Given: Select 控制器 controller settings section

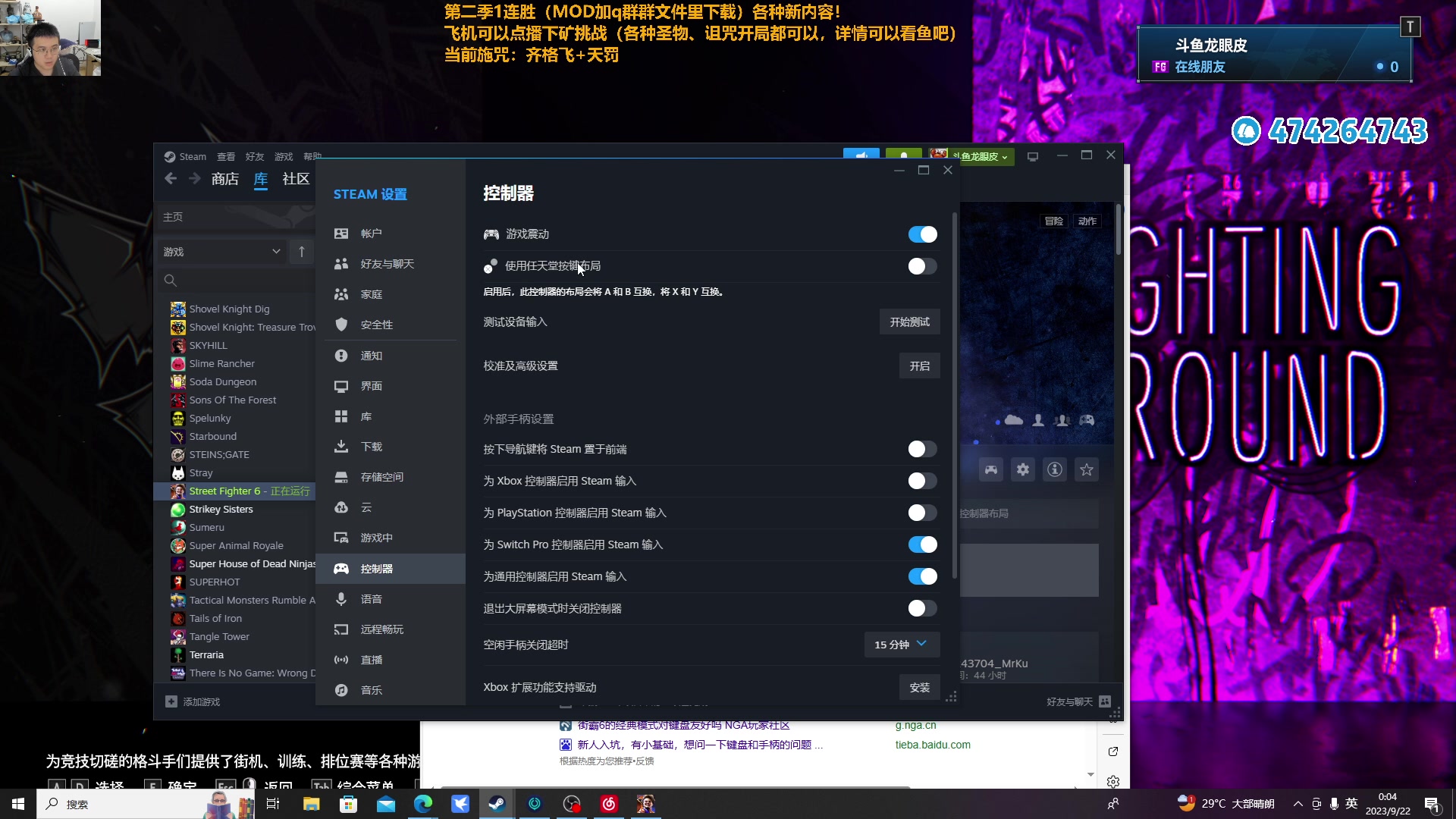Looking at the screenshot, I should click(x=390, y=569).
